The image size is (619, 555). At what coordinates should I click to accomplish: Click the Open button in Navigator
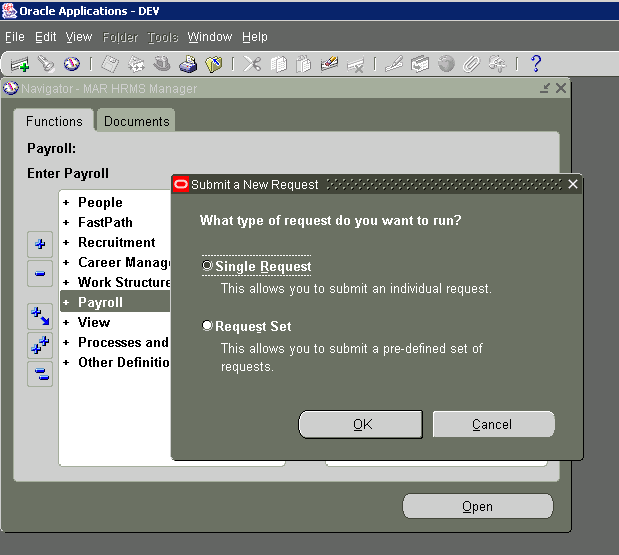tap(478, 506)
